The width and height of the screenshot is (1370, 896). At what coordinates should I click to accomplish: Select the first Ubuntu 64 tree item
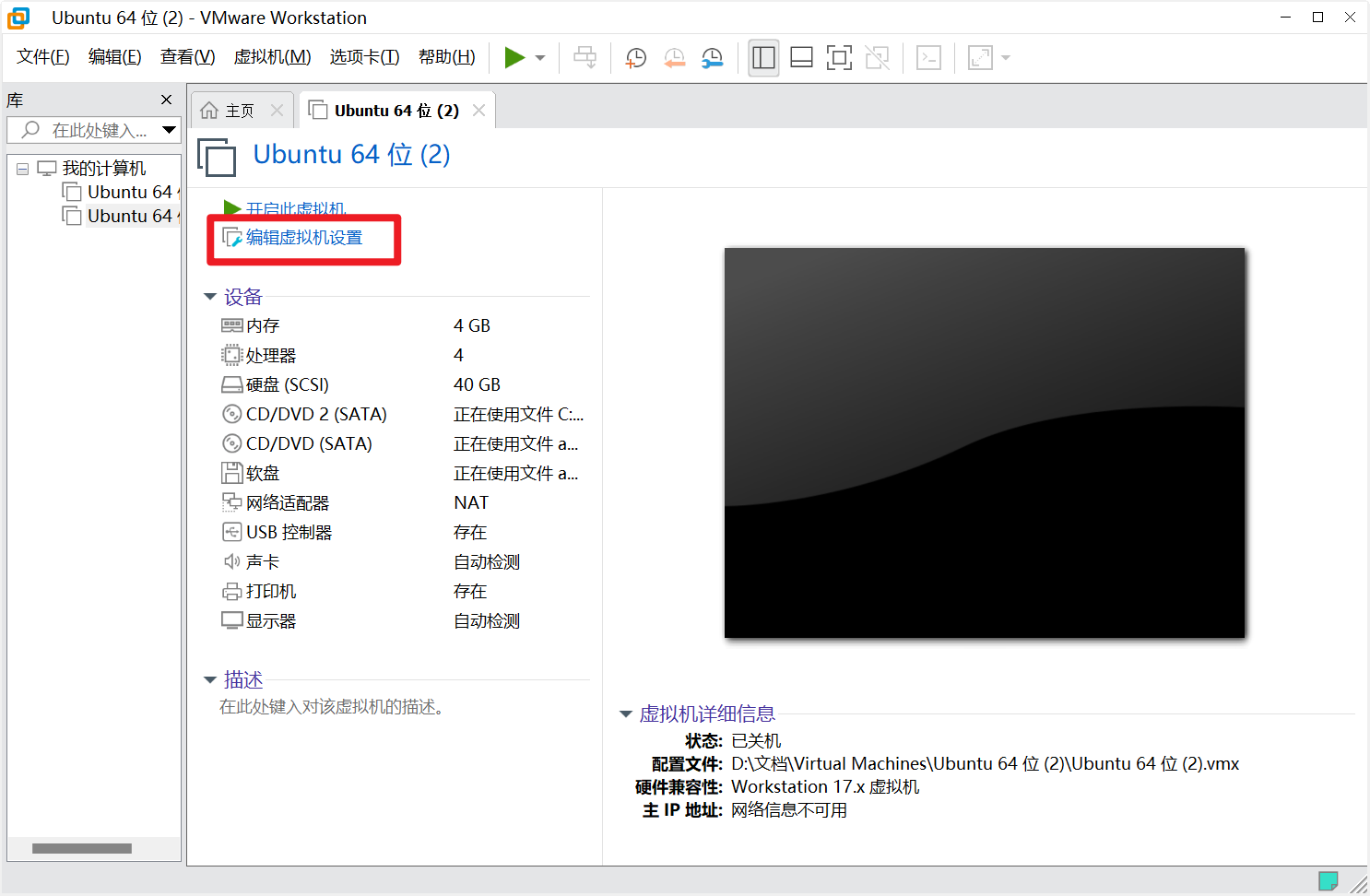pyautogui.click(x=120, y=192)
